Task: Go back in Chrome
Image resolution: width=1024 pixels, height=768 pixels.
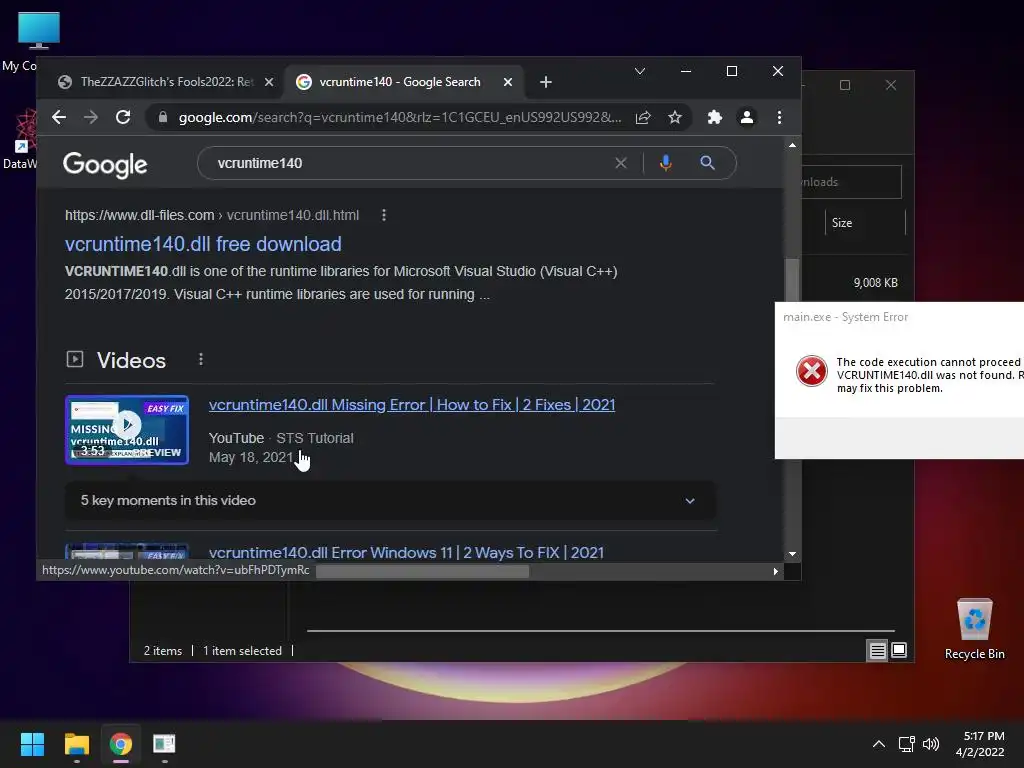Action: coord(59,118)
